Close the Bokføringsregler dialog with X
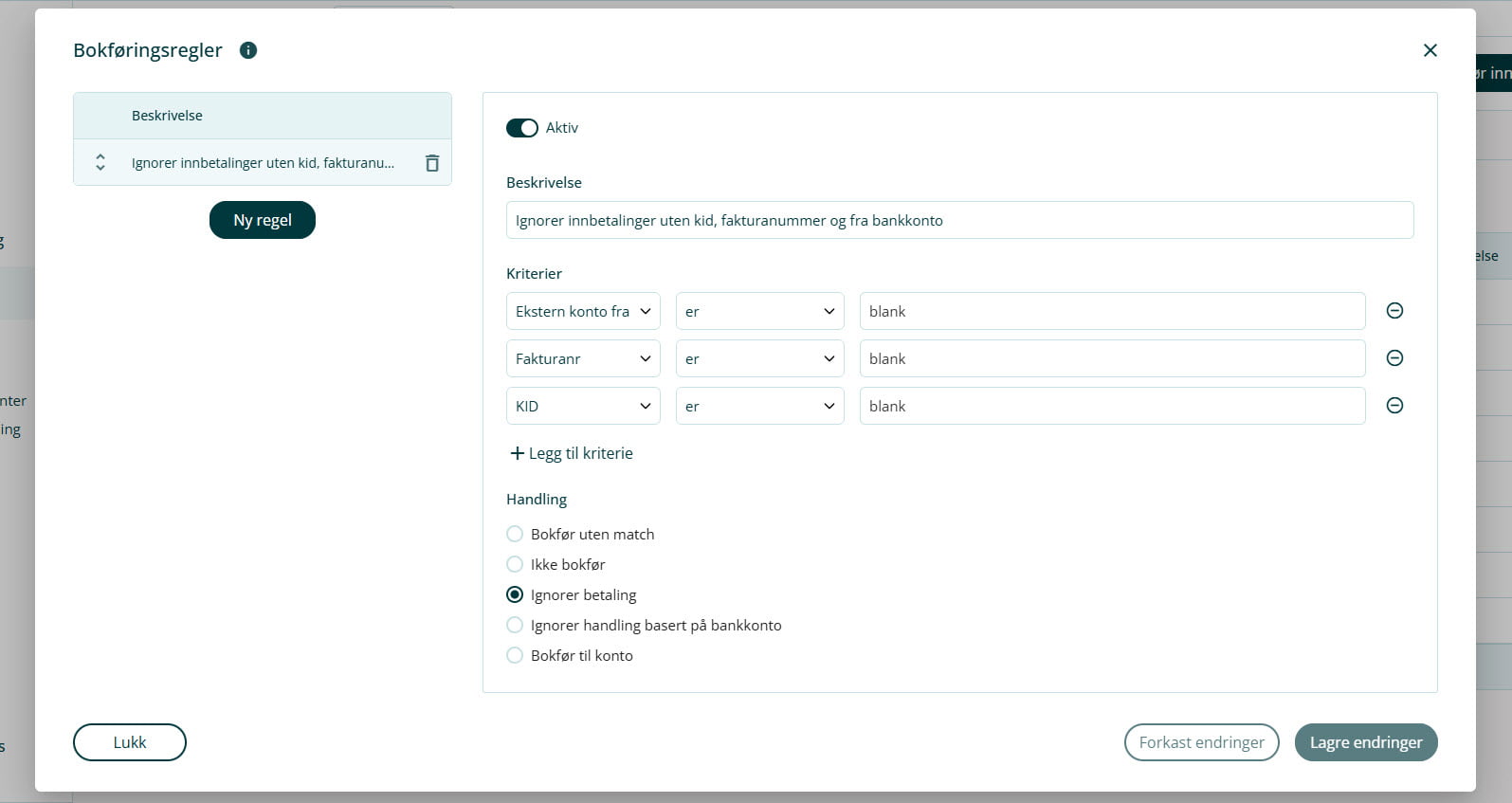 pos(1430,50)
